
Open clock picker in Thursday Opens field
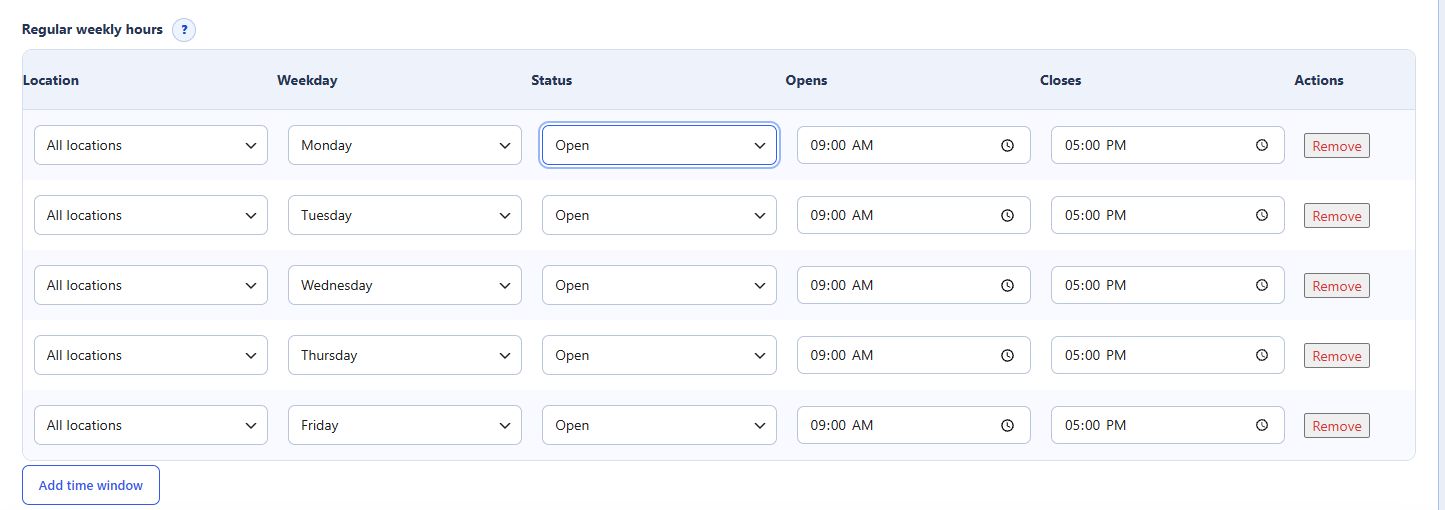(x=1007, y=355)
